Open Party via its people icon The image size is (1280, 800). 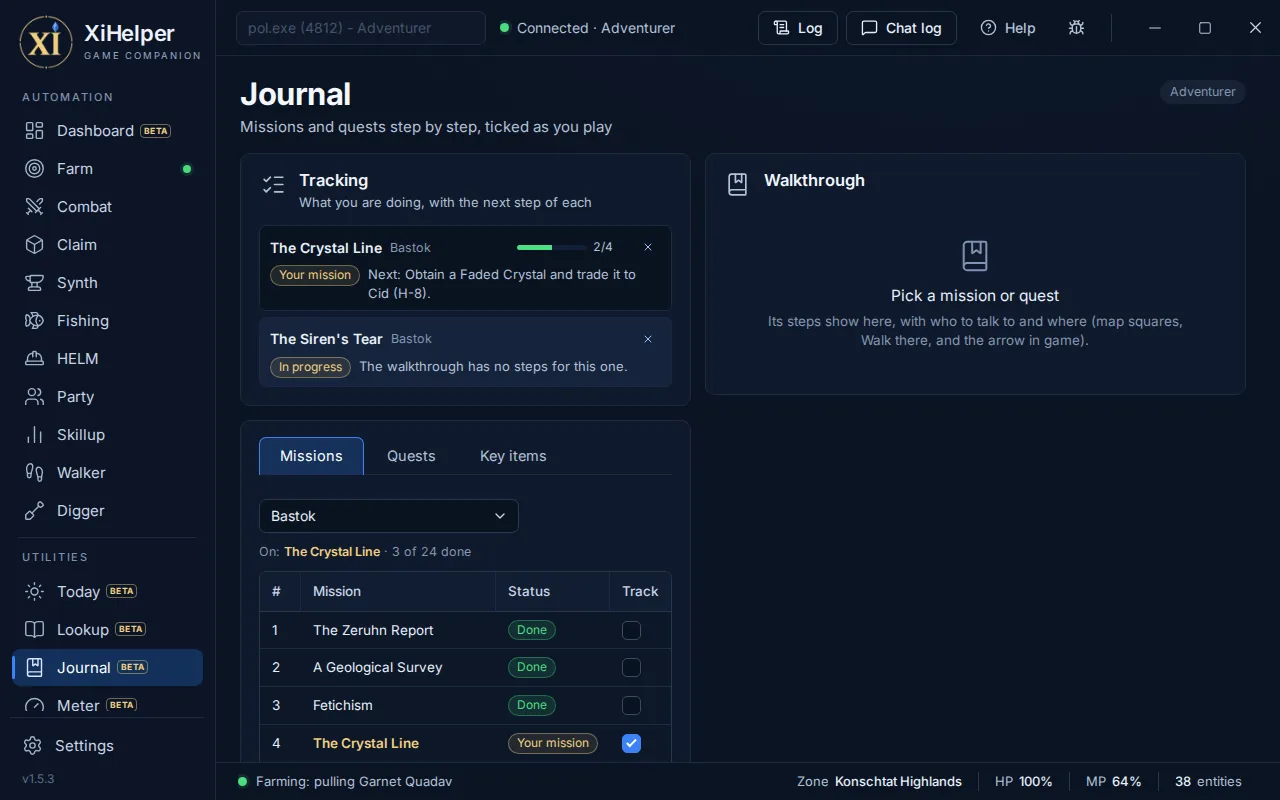click(x=35, y=397)
